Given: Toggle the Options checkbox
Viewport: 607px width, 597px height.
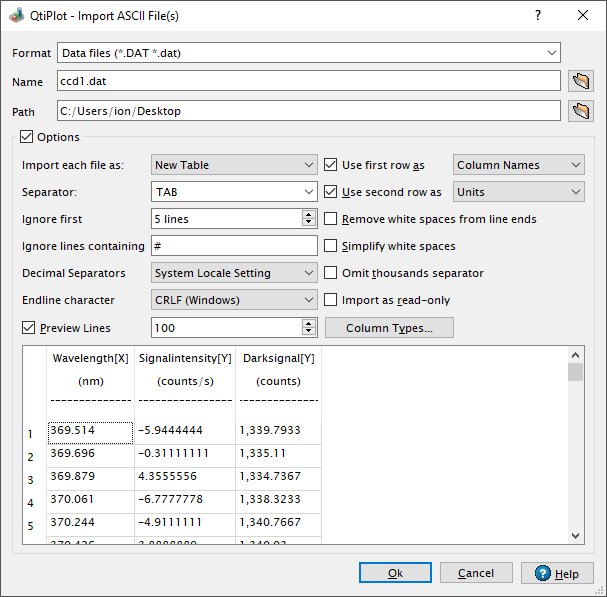Looking at the screenshot, I should pyautogui.click(x=27, y=137).
